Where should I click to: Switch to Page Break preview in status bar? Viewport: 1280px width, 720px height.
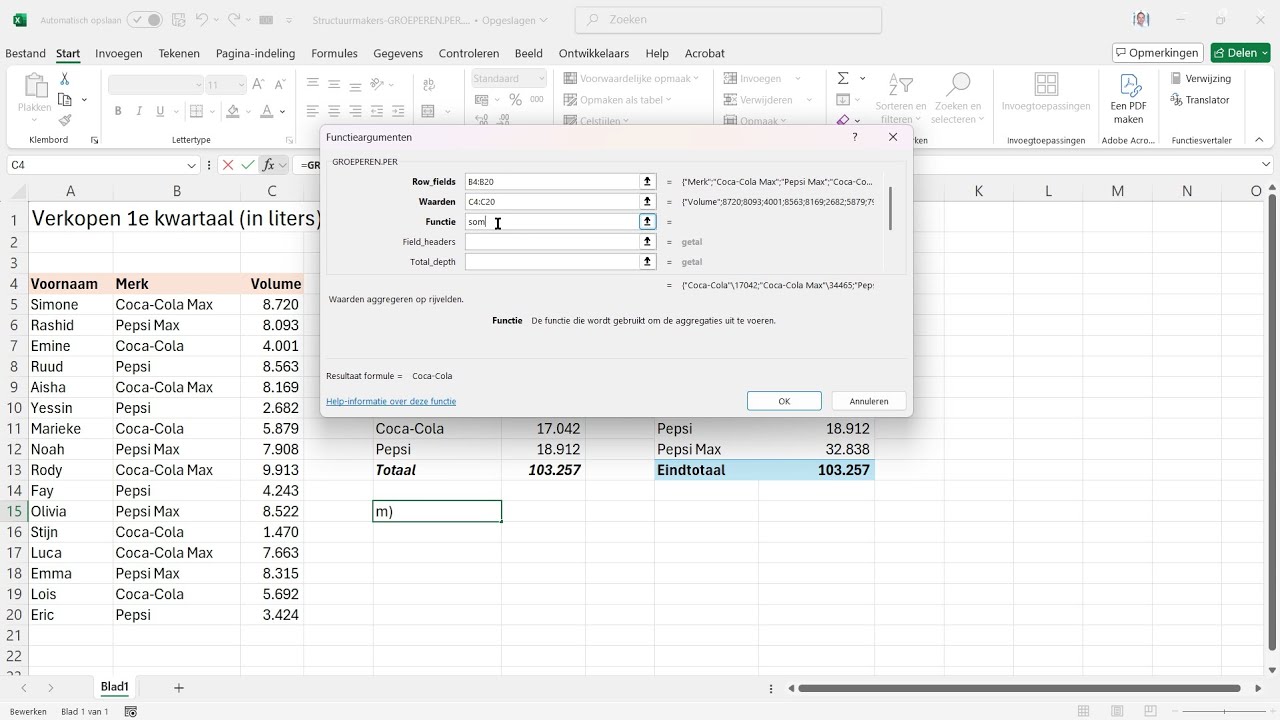1151,711
